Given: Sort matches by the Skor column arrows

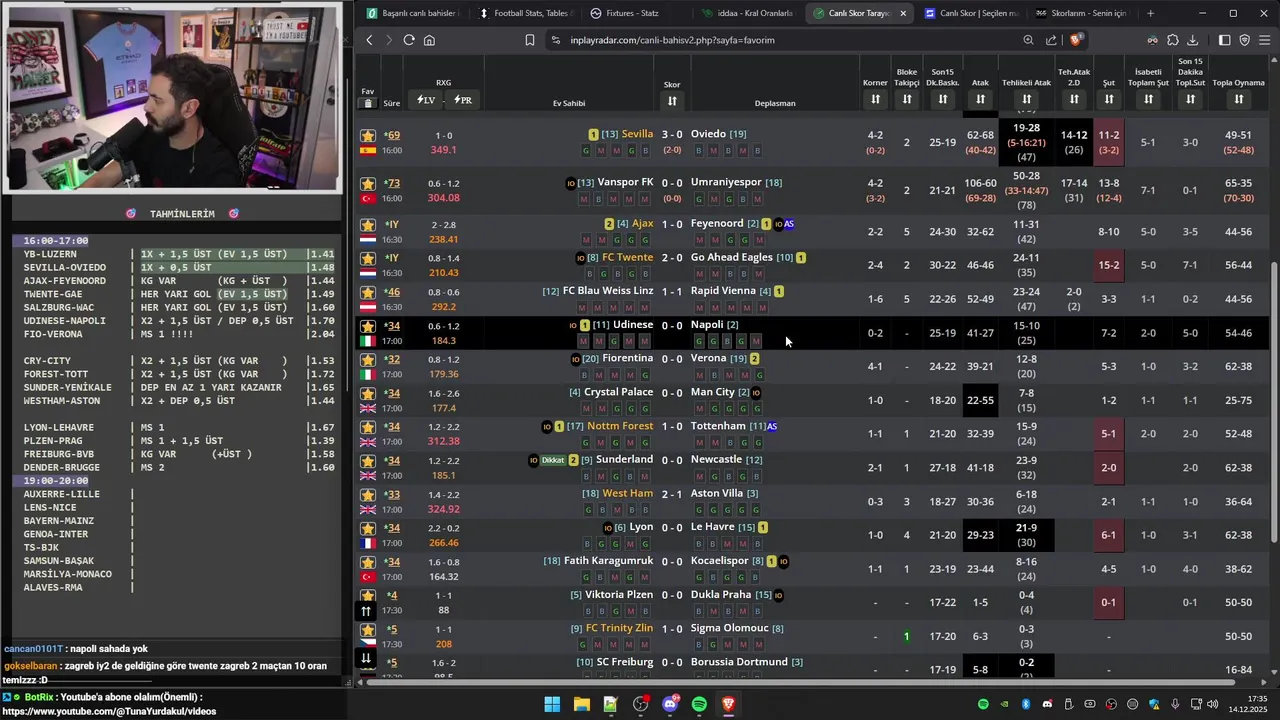Looking at the screenshot, I should 672,100.
